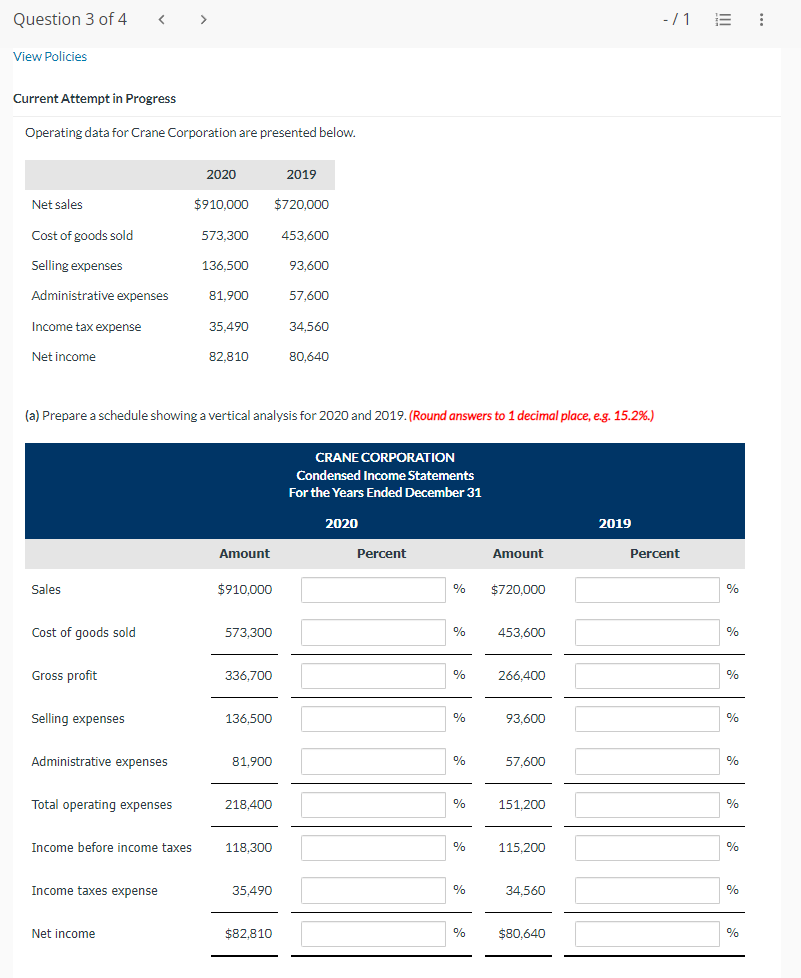Click the Administrative expenses 2019 percent field
Image resolution: width=801 pixels, height=978 pixels.
pos(647,761)
